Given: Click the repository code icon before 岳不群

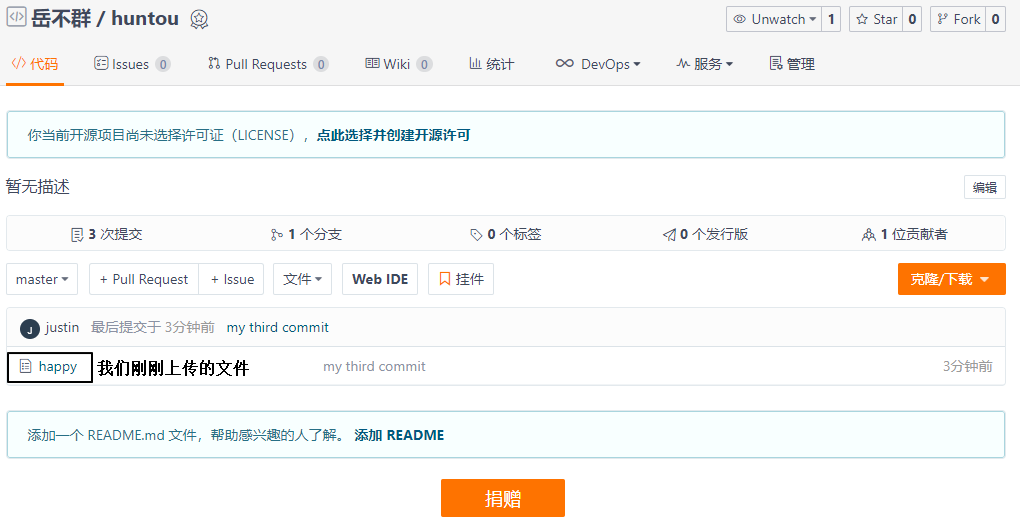Looking at the screenshot, I should (16, 18).
